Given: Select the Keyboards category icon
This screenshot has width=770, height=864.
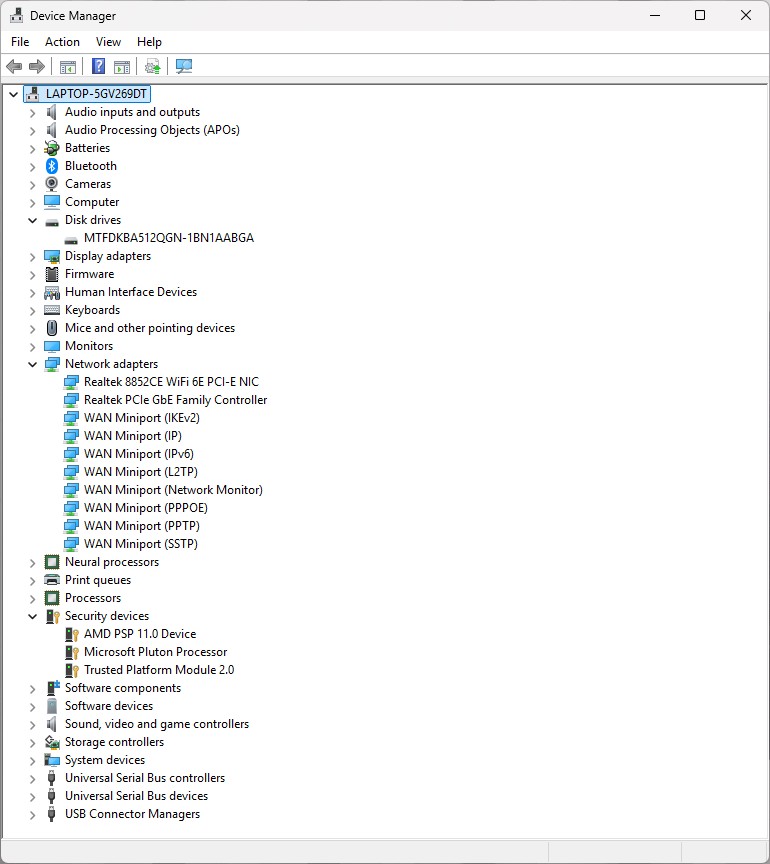Looking at the screenshot, I should click(52, 310).
